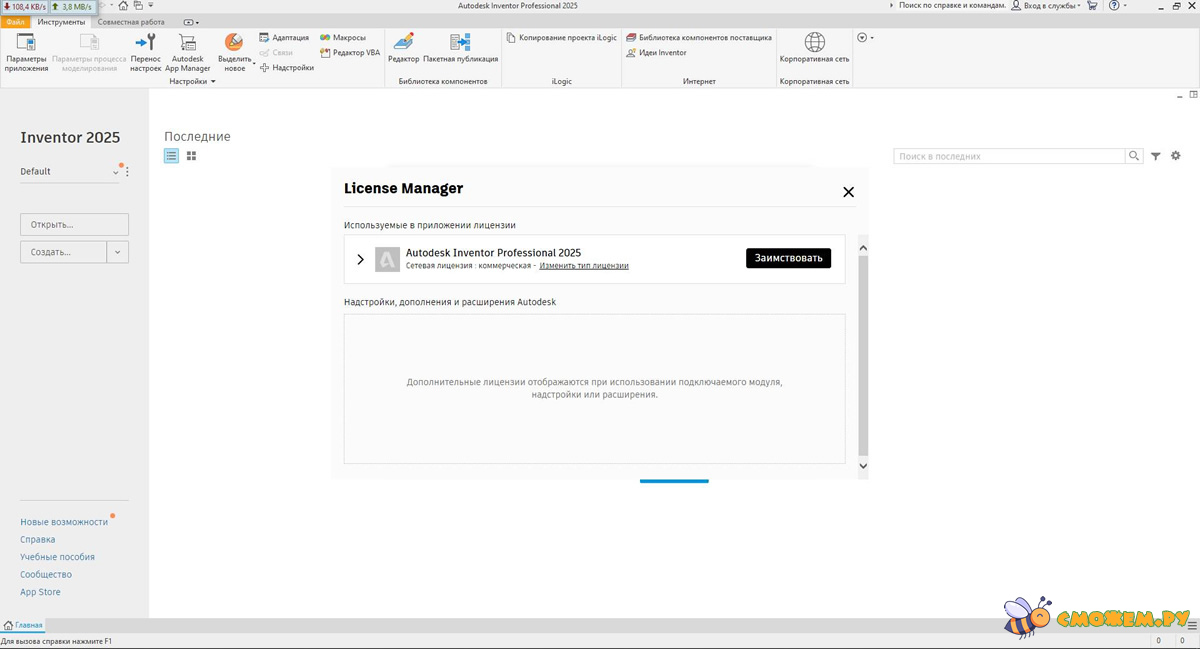Click the Поиск в последних search field
The height and width of the screenshot is (649, 1200).
[x=1009, y=156]
